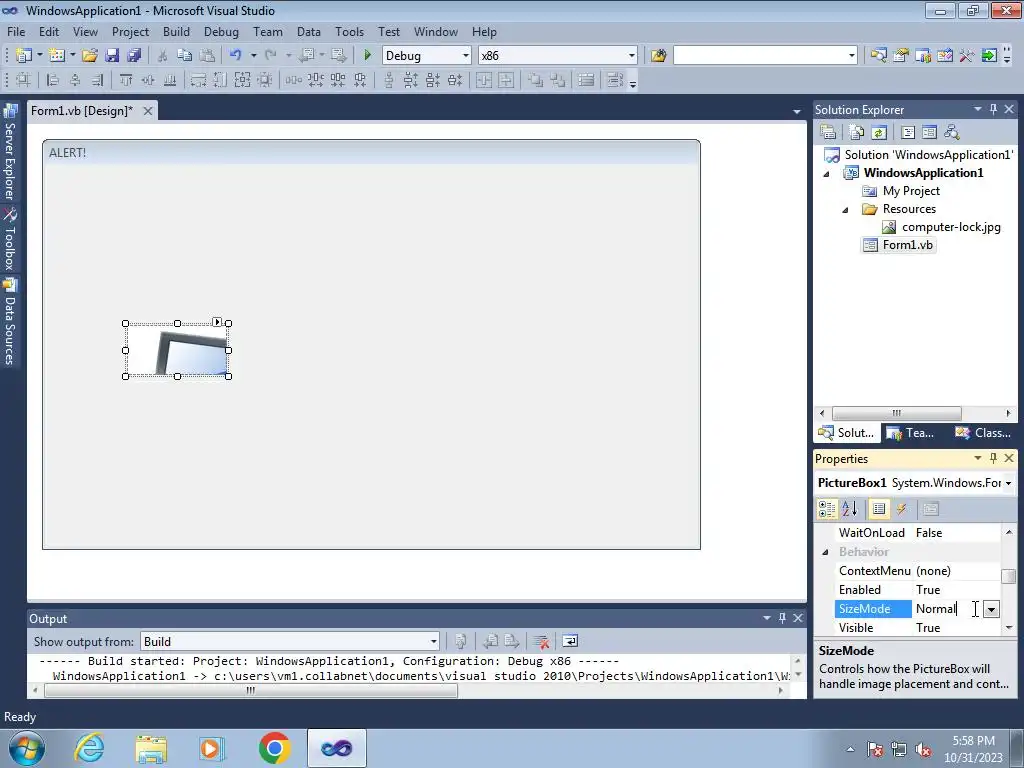Viewport: 1024px width, 768px height.
Task: Save the current file with the floppy disk icon
Action: tap(112, 56)
